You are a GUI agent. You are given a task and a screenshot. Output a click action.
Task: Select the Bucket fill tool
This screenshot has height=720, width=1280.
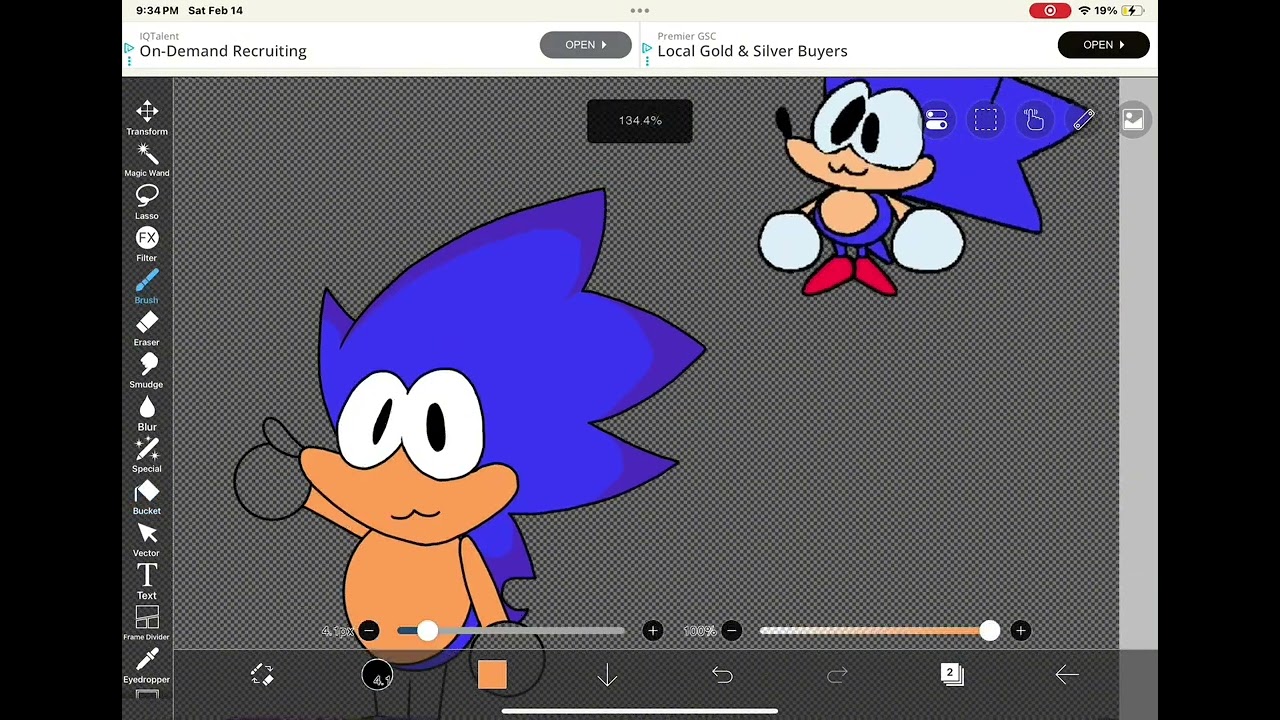147,497
